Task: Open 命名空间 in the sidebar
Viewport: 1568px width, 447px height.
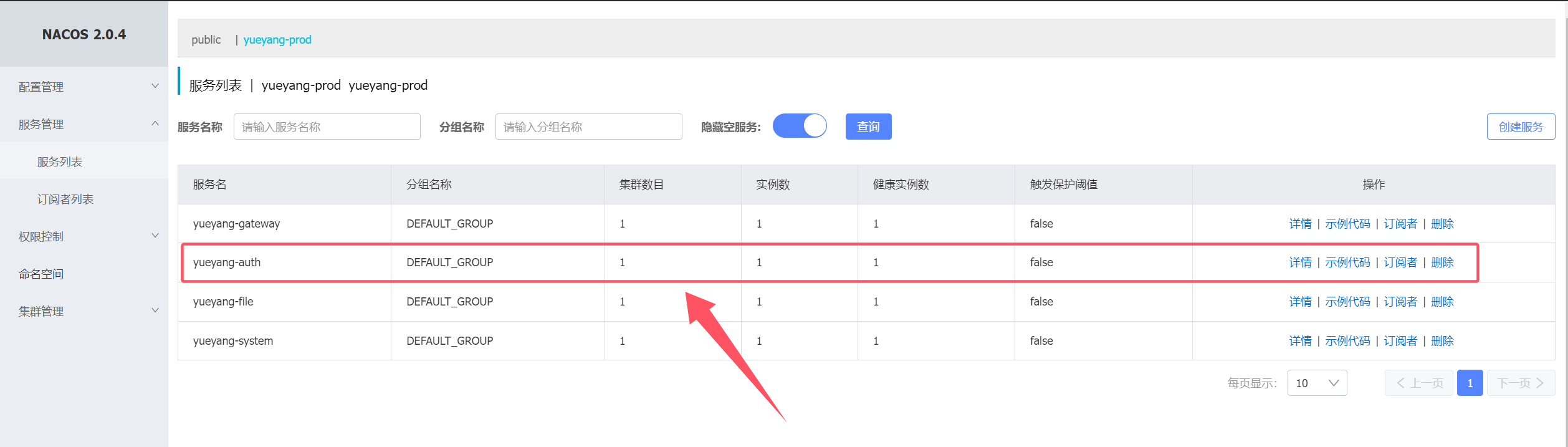Action: click(41, 274)
